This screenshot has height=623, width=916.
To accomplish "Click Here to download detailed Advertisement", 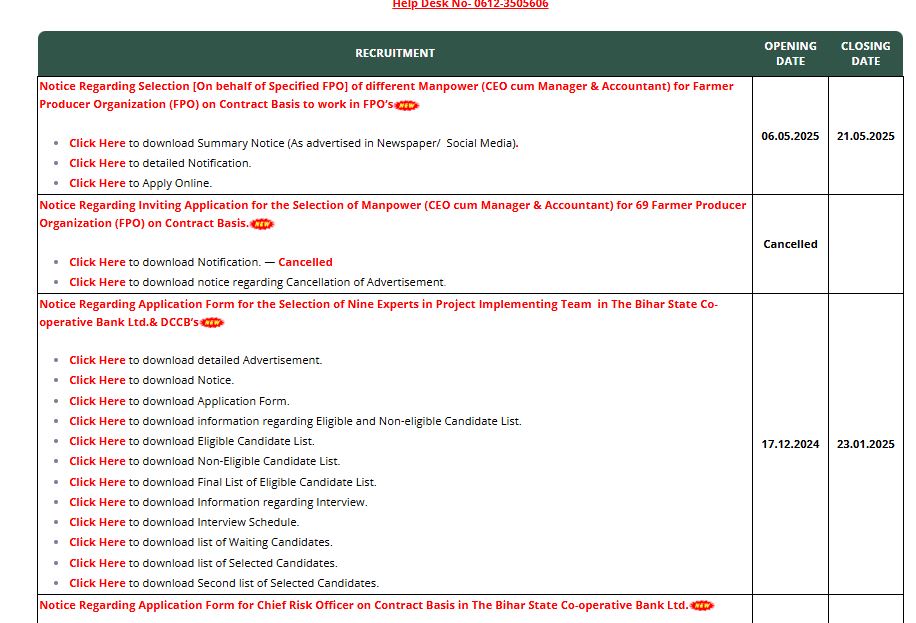I will tap(97, 360).
